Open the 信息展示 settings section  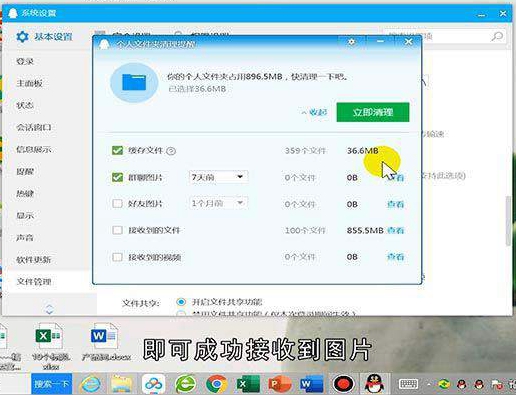pos(34,149)
